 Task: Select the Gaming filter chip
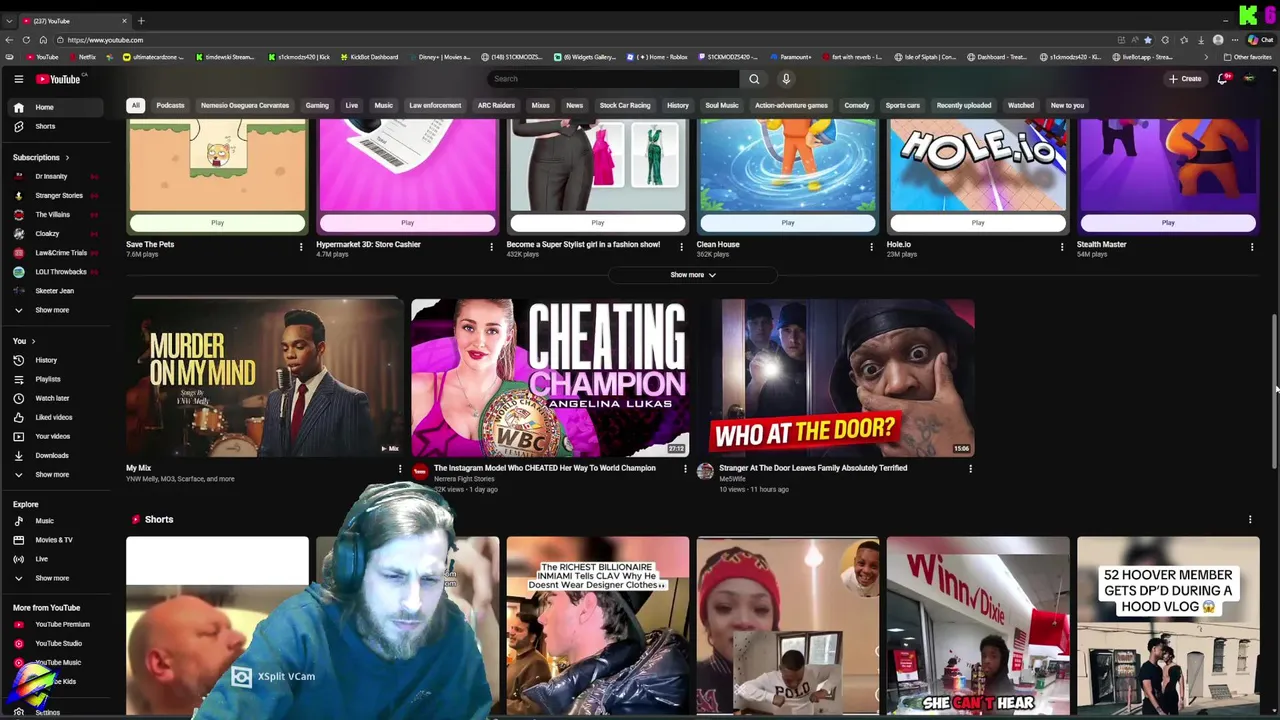(317, 105)
